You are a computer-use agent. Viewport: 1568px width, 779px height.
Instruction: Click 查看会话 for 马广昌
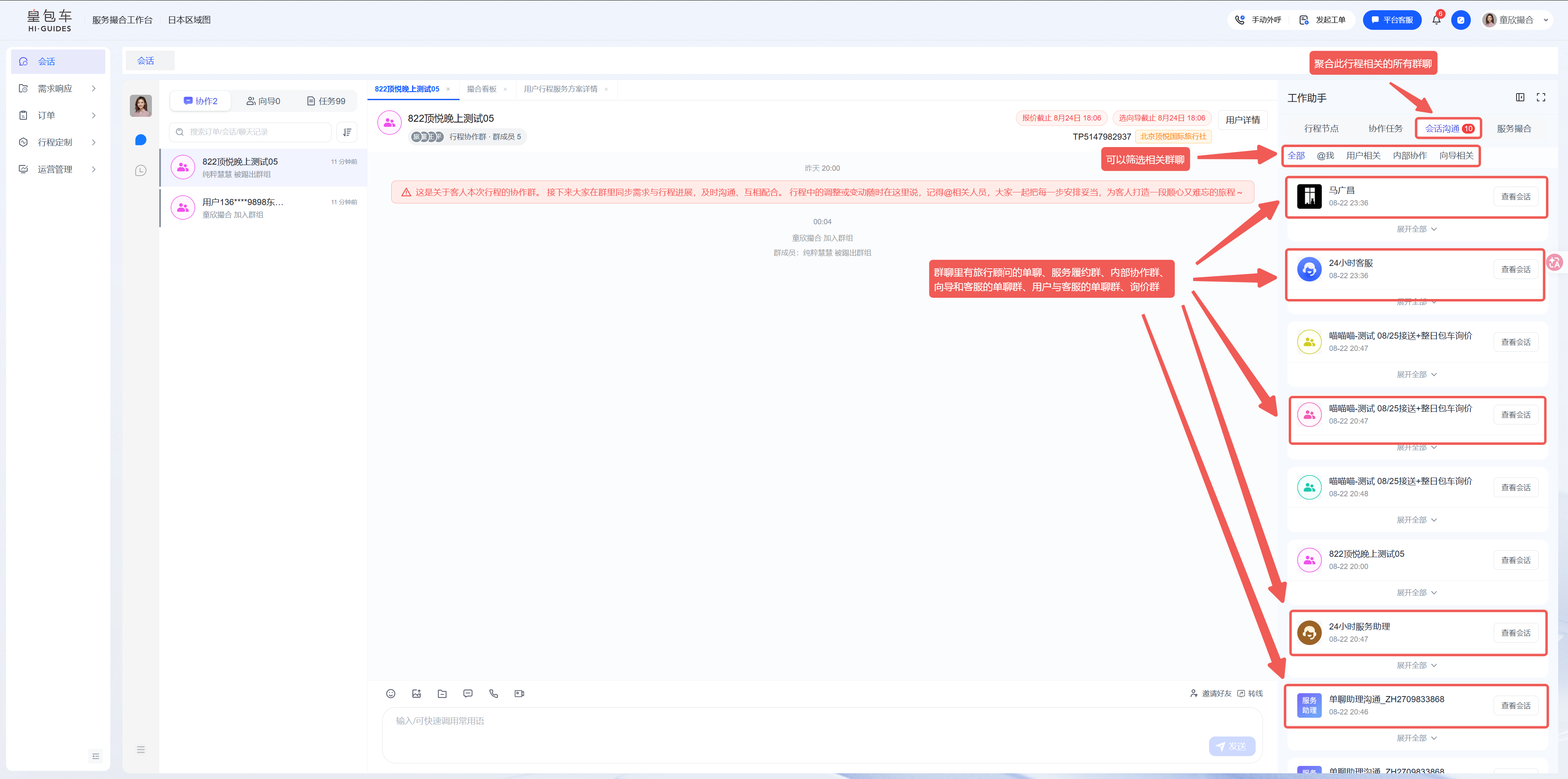click(1516, 197)
